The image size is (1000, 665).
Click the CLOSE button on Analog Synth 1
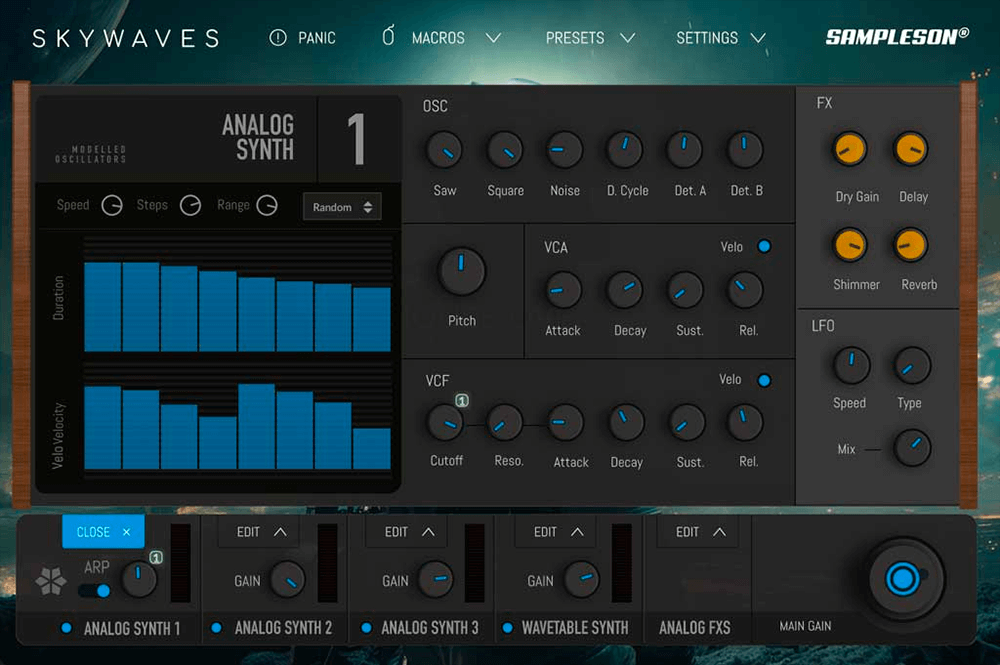[103, 532]
